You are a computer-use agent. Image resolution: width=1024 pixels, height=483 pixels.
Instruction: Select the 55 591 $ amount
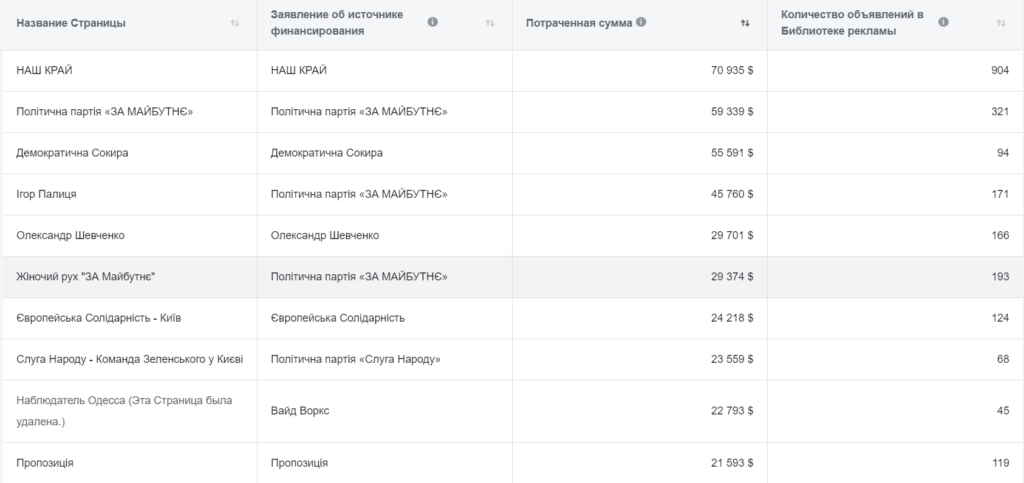click(731, 153)
